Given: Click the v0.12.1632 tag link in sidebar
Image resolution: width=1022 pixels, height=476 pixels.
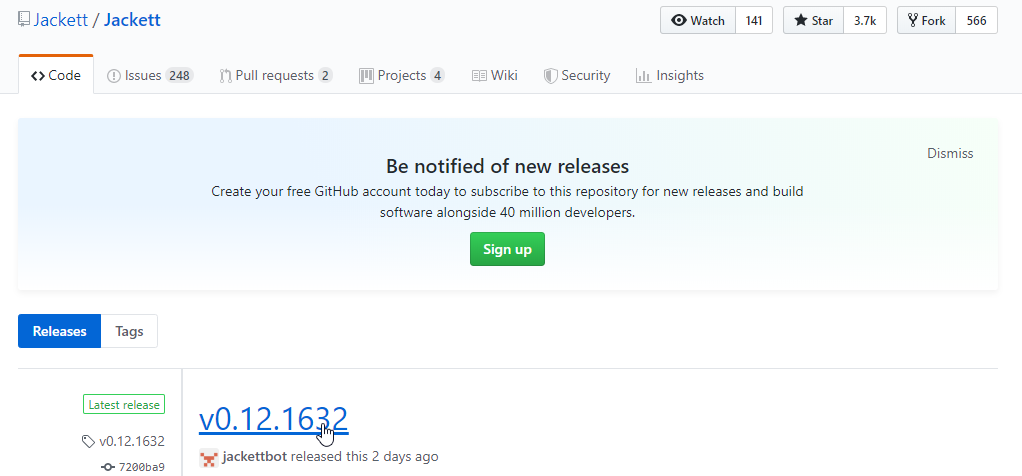Looking at the screenshot, I should click(123, 441).
